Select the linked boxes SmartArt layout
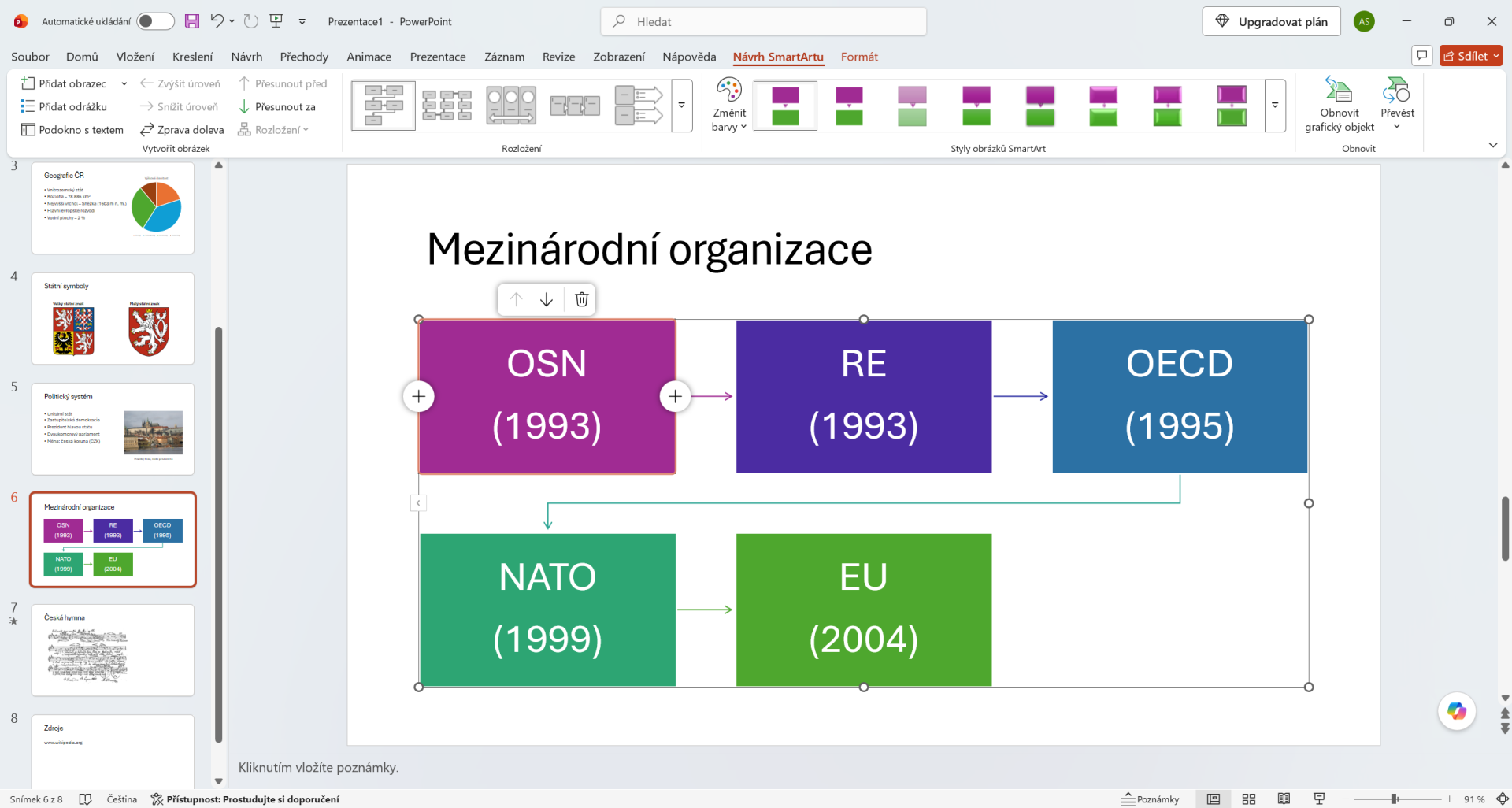 [575, 105]
